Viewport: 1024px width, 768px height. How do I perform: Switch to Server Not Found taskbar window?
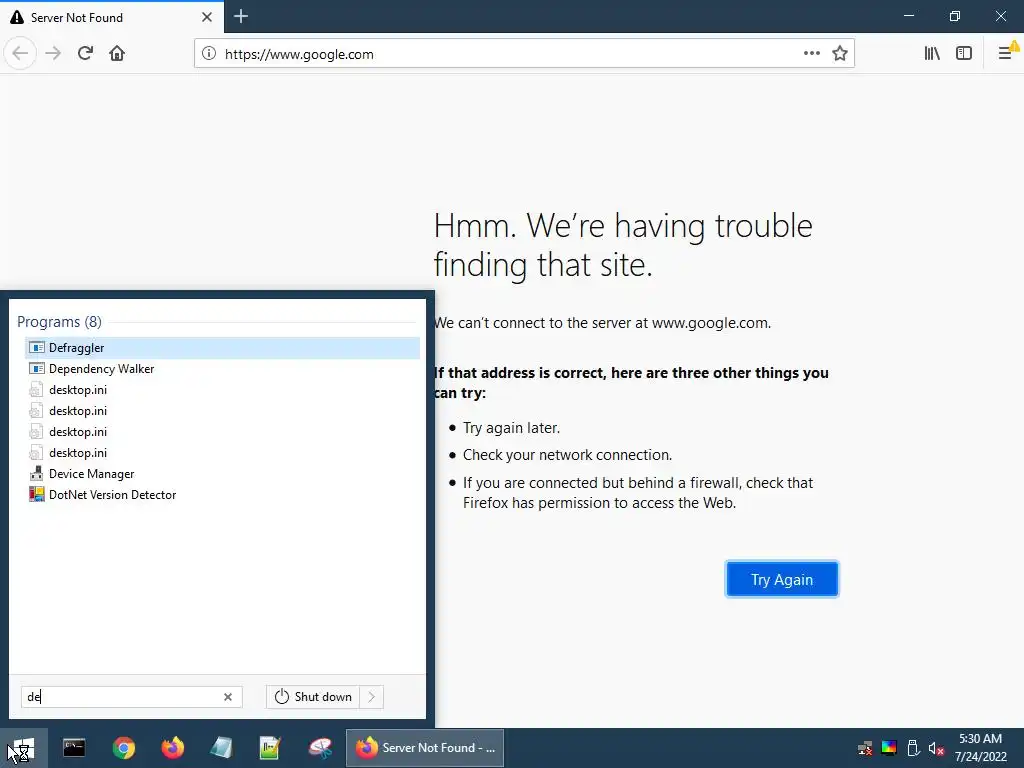coord(424,748)
